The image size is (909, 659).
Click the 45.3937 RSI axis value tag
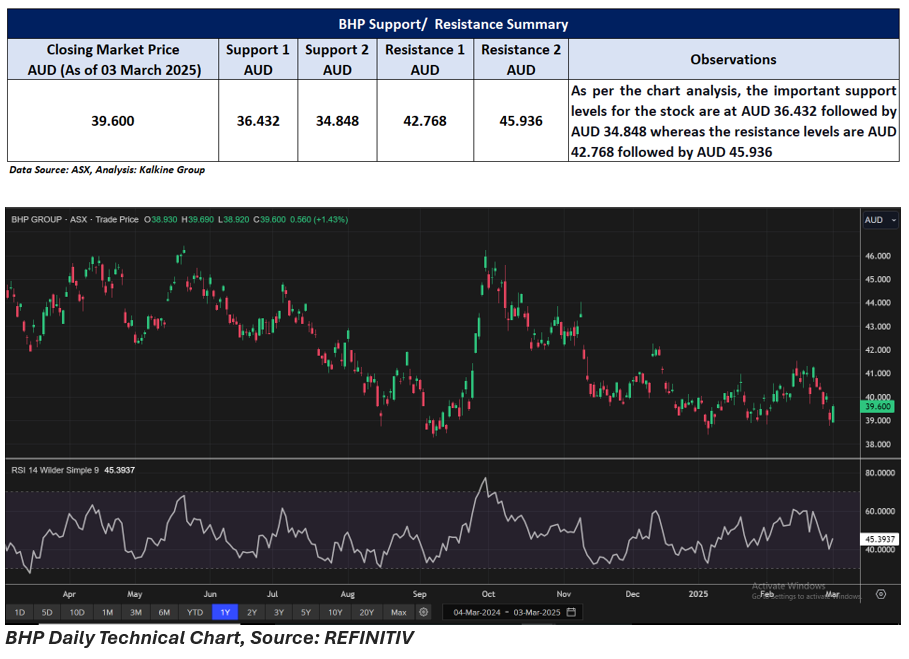pyautogui.click(x=879, y=539)
